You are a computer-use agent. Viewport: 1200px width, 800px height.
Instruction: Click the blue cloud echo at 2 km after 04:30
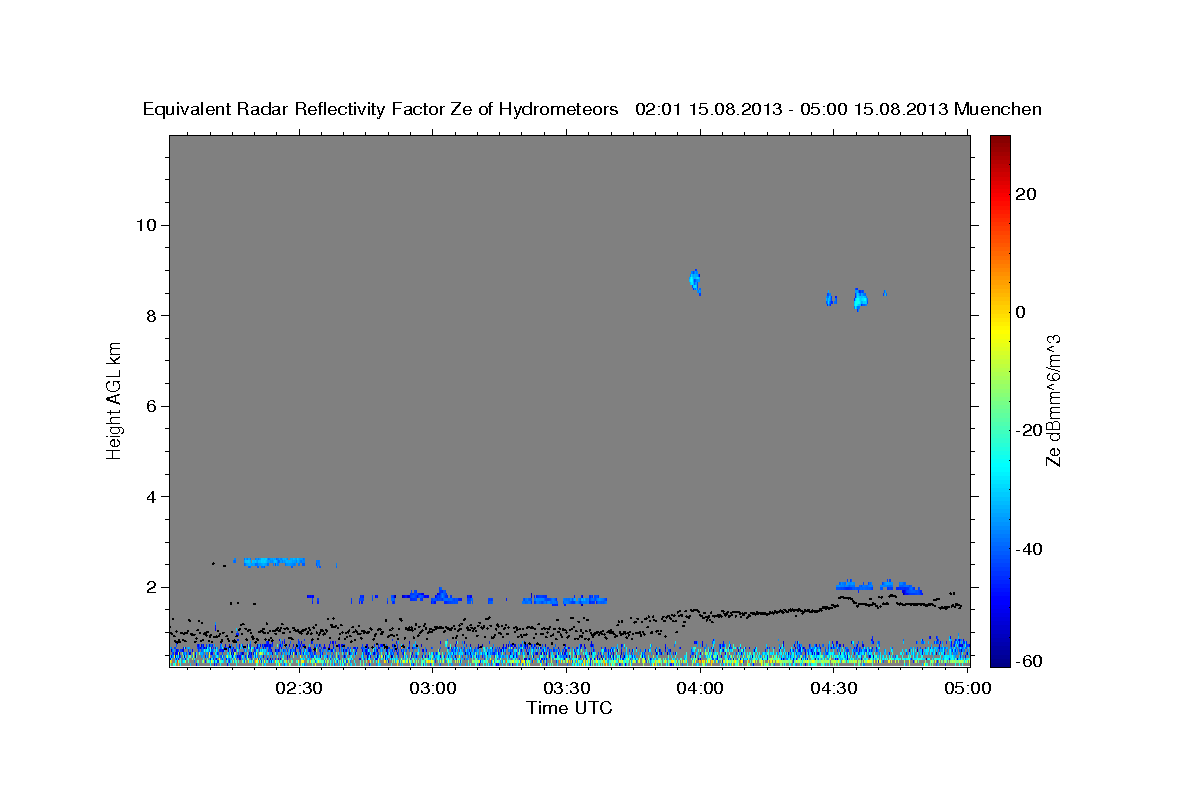click(877, 586)
